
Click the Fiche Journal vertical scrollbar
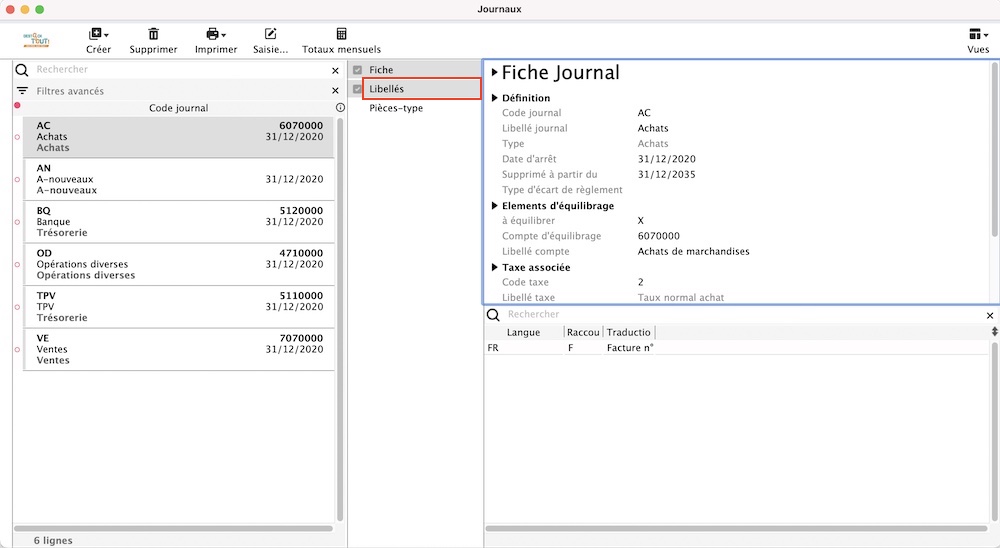(x=994, y=150)
